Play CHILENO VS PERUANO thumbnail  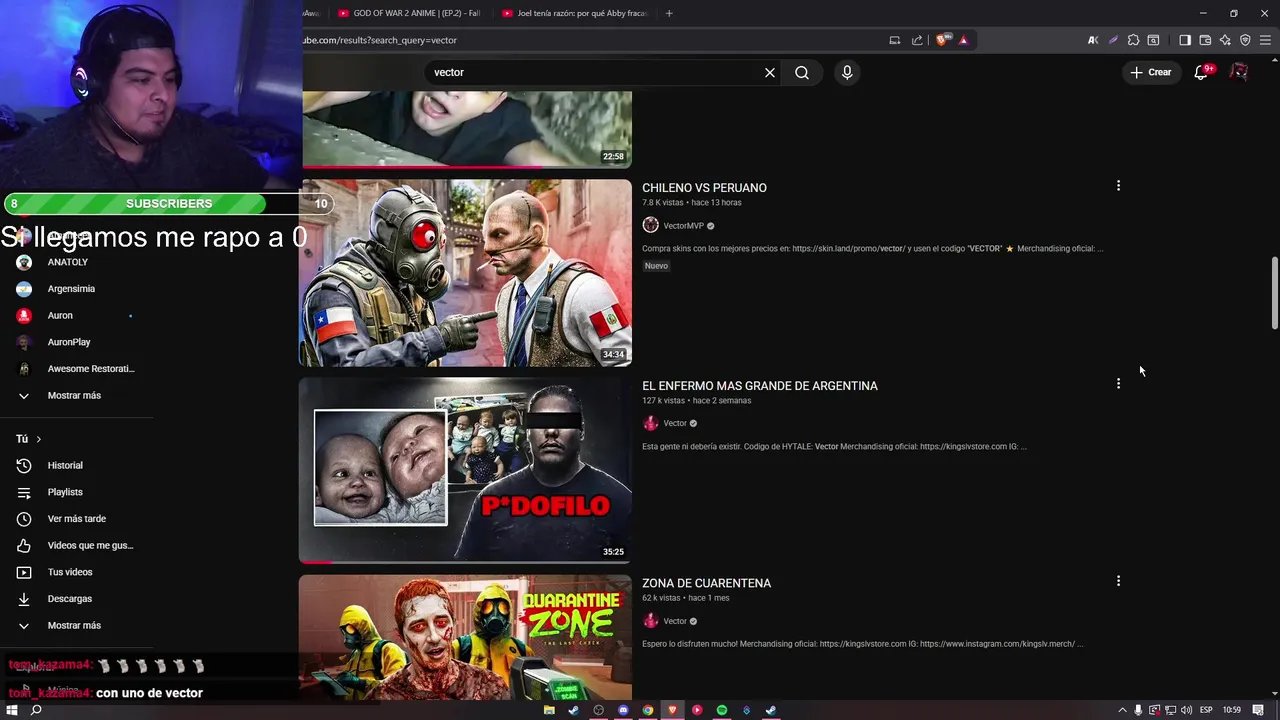[x=466, y=273]
